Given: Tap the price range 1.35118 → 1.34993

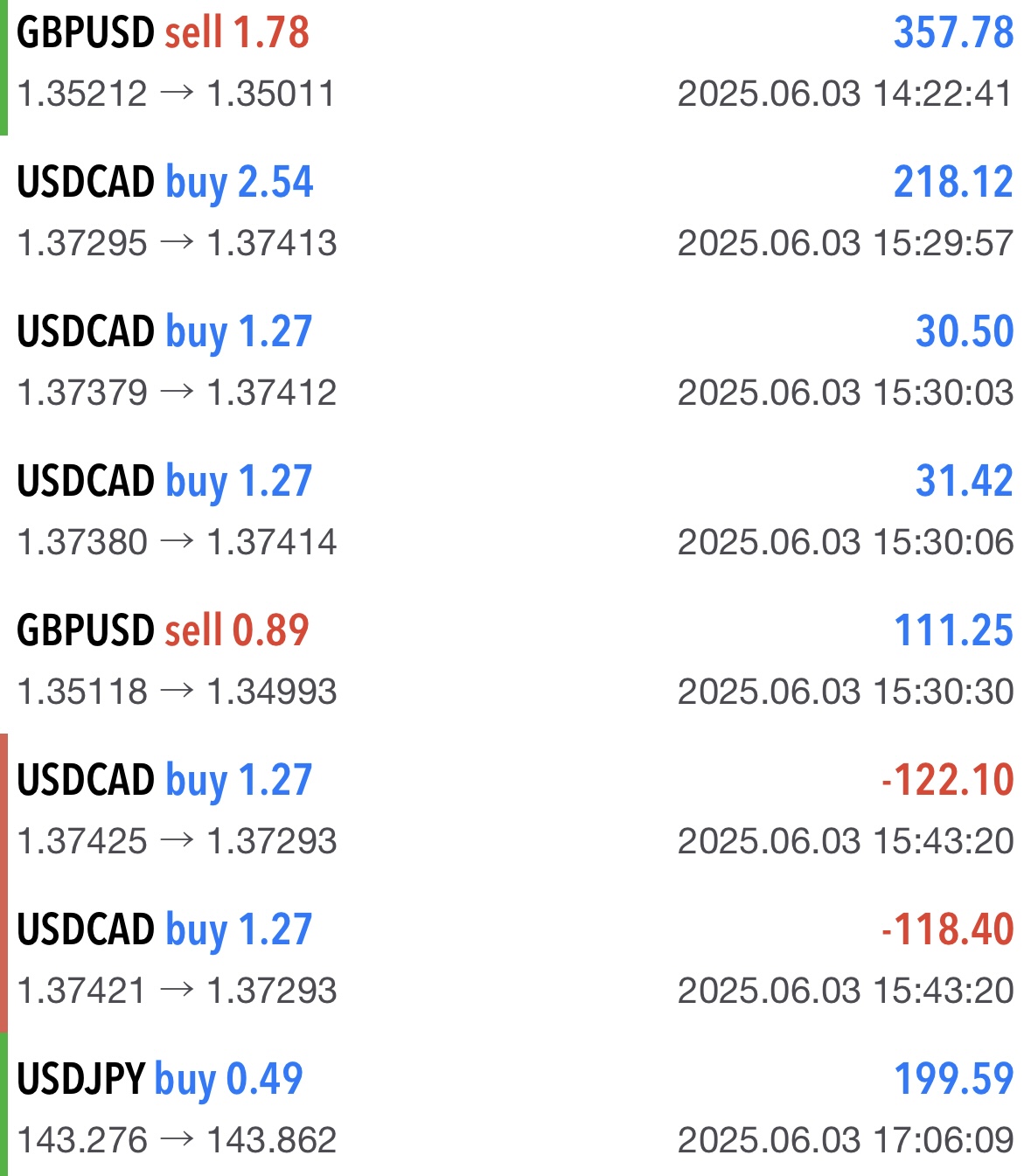Looking at the screenshot, I should click(177, 692).
